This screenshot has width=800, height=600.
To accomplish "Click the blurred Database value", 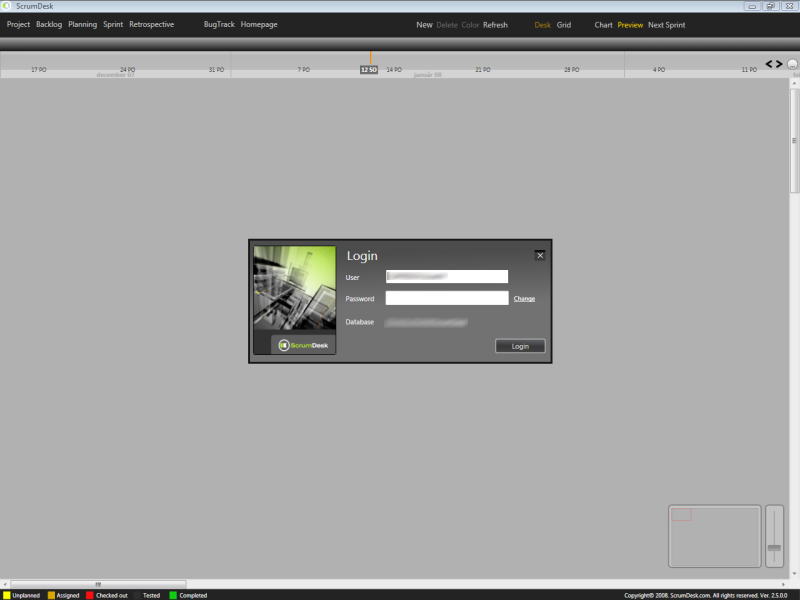I will [x=426, y=322].
